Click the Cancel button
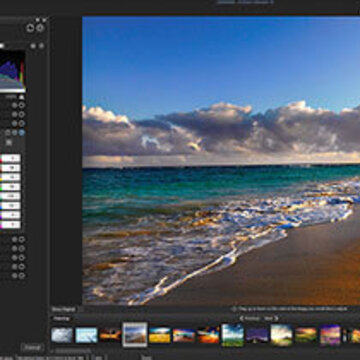The image size is (360, 360). pyautogui.click(x=32, y=348)
